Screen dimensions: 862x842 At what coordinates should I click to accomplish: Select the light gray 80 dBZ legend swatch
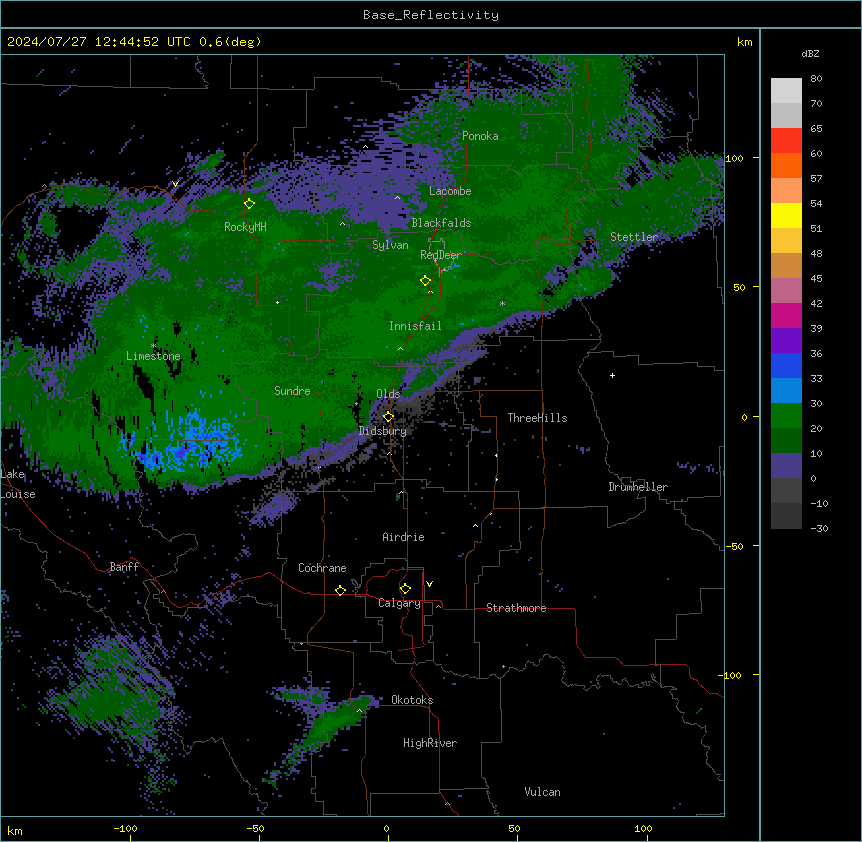(786, 91)
